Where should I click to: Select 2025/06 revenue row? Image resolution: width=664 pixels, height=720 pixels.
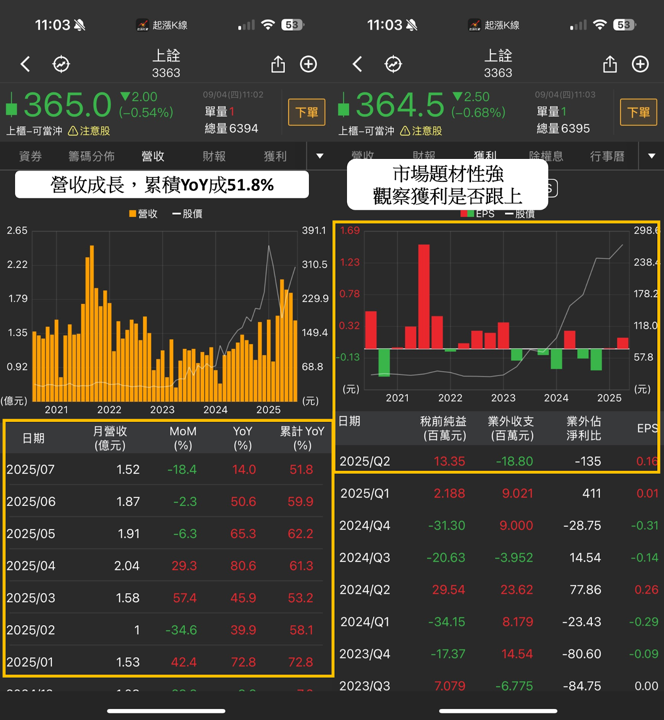click(166, 501)
